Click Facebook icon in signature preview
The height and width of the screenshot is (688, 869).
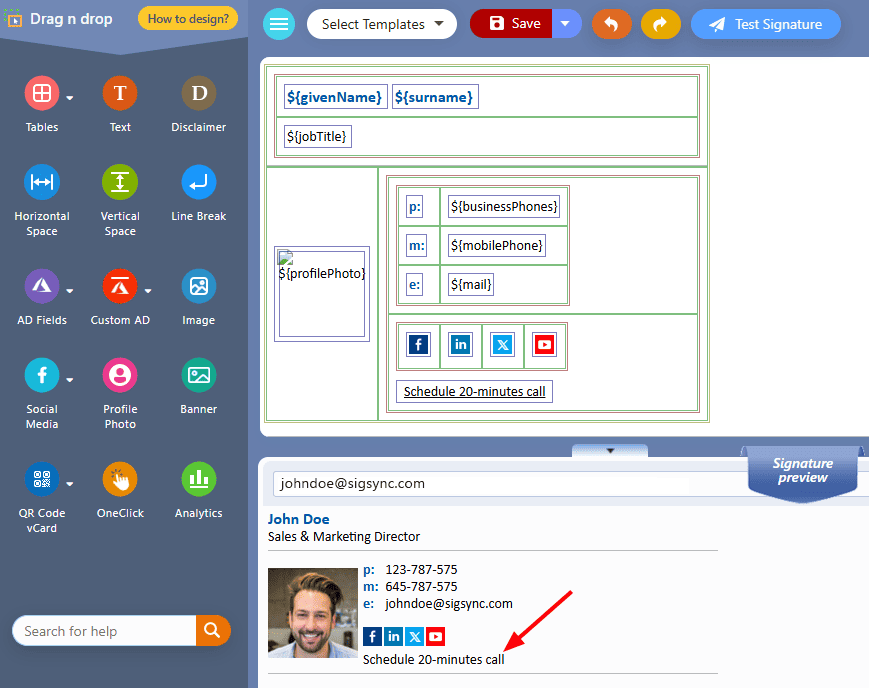(x=372, y=636)
